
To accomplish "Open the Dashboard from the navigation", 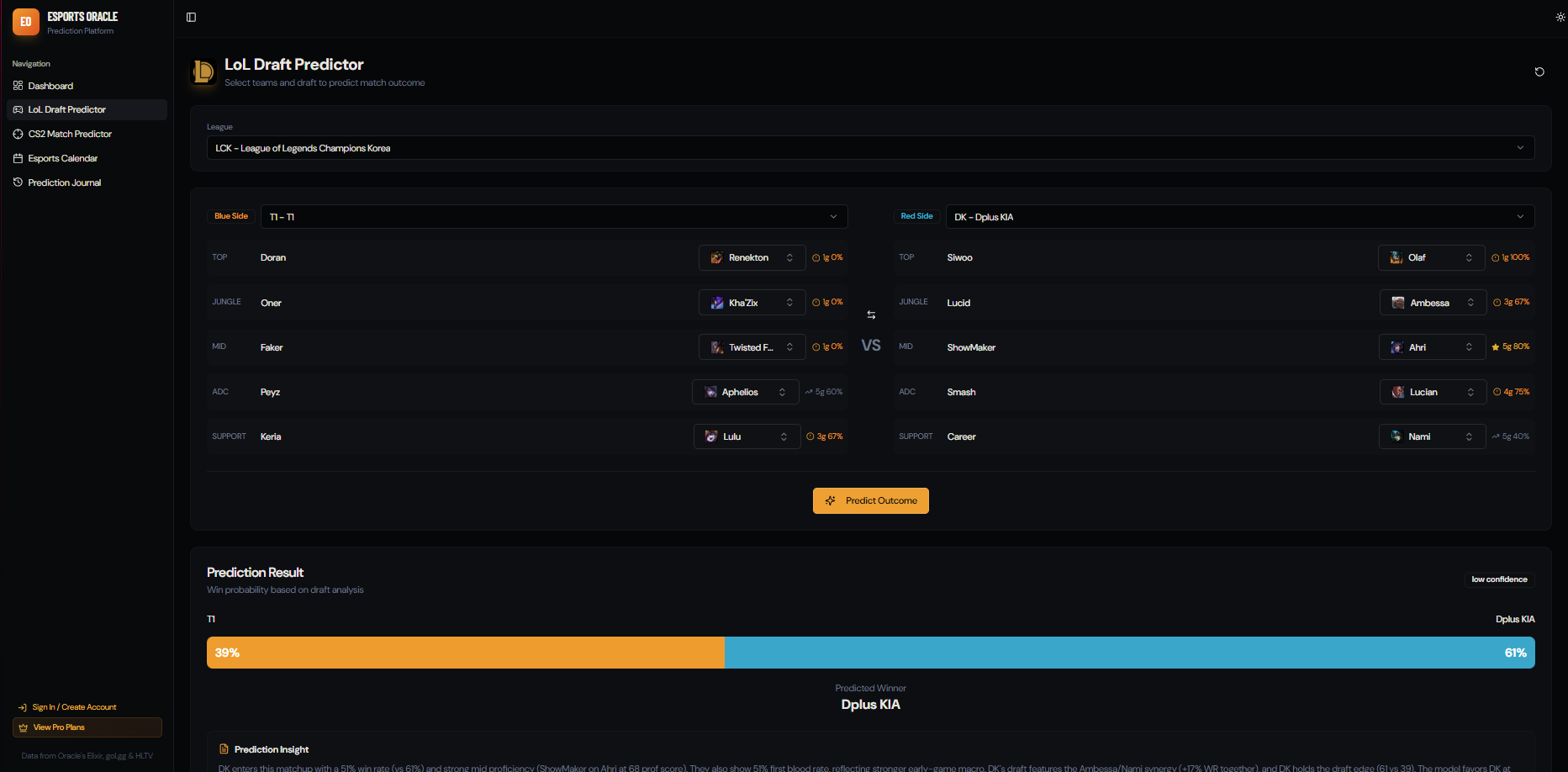I will click(x=50, y=86).
